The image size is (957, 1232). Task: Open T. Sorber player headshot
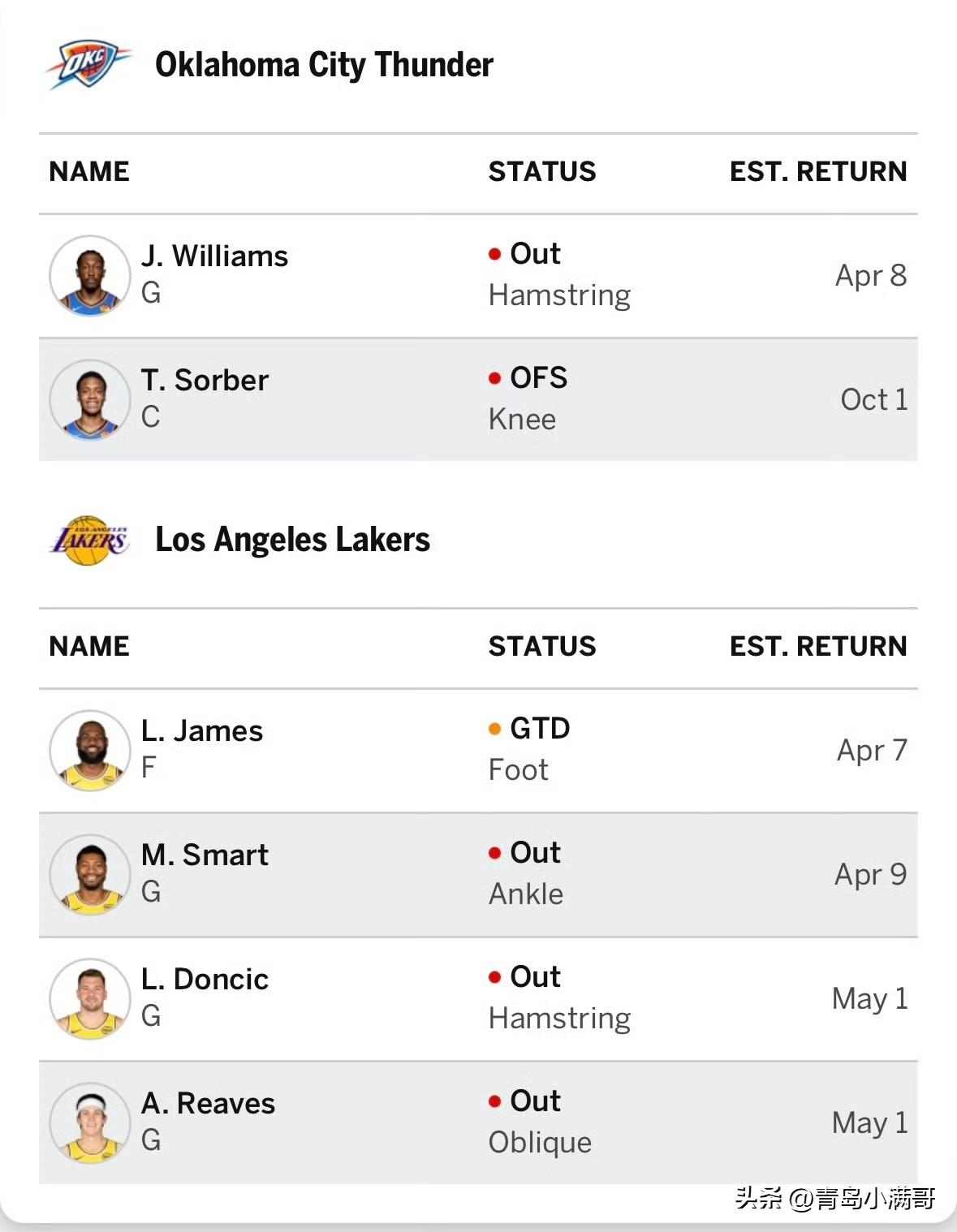point(90,399)
